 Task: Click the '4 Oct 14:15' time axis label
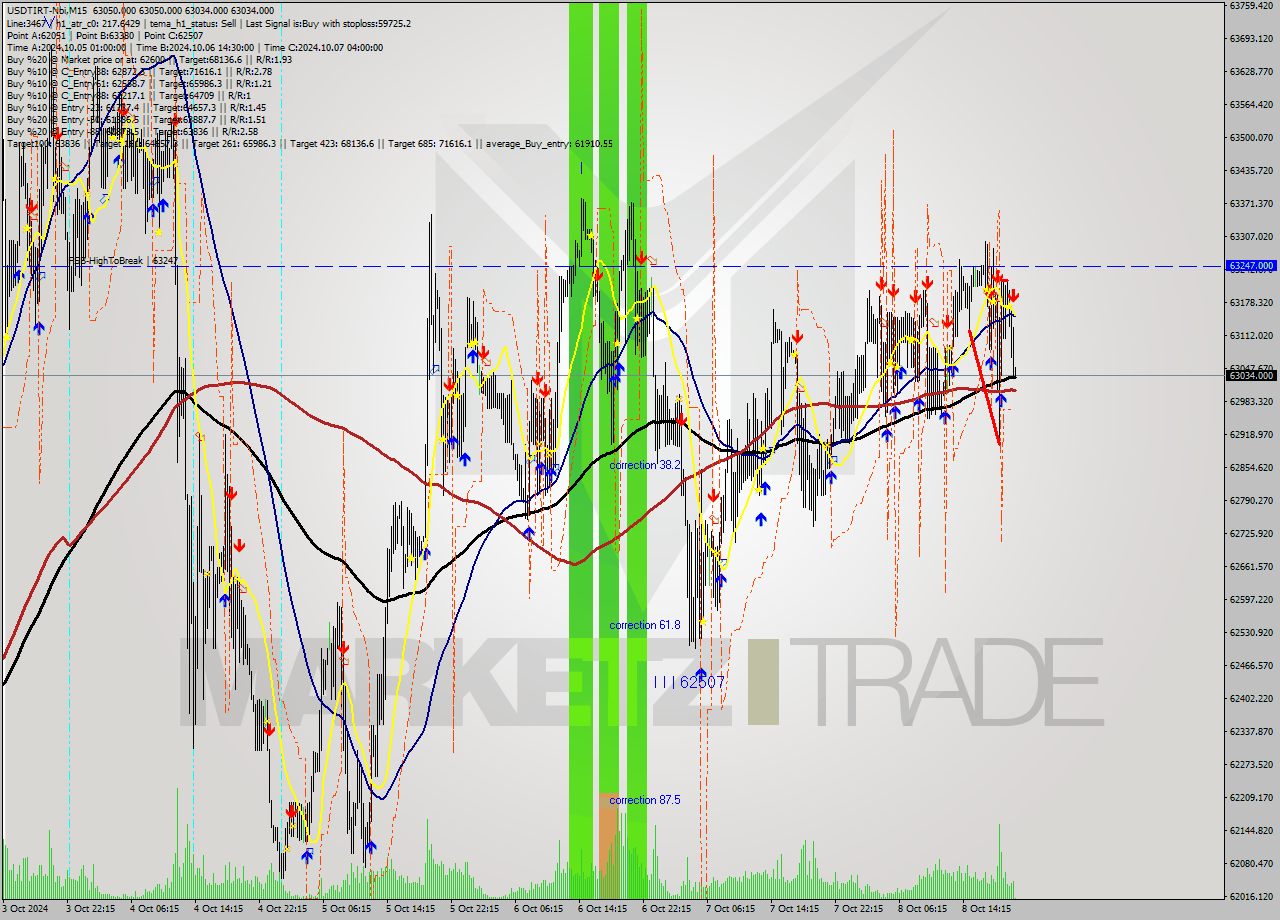pos(219,909)
